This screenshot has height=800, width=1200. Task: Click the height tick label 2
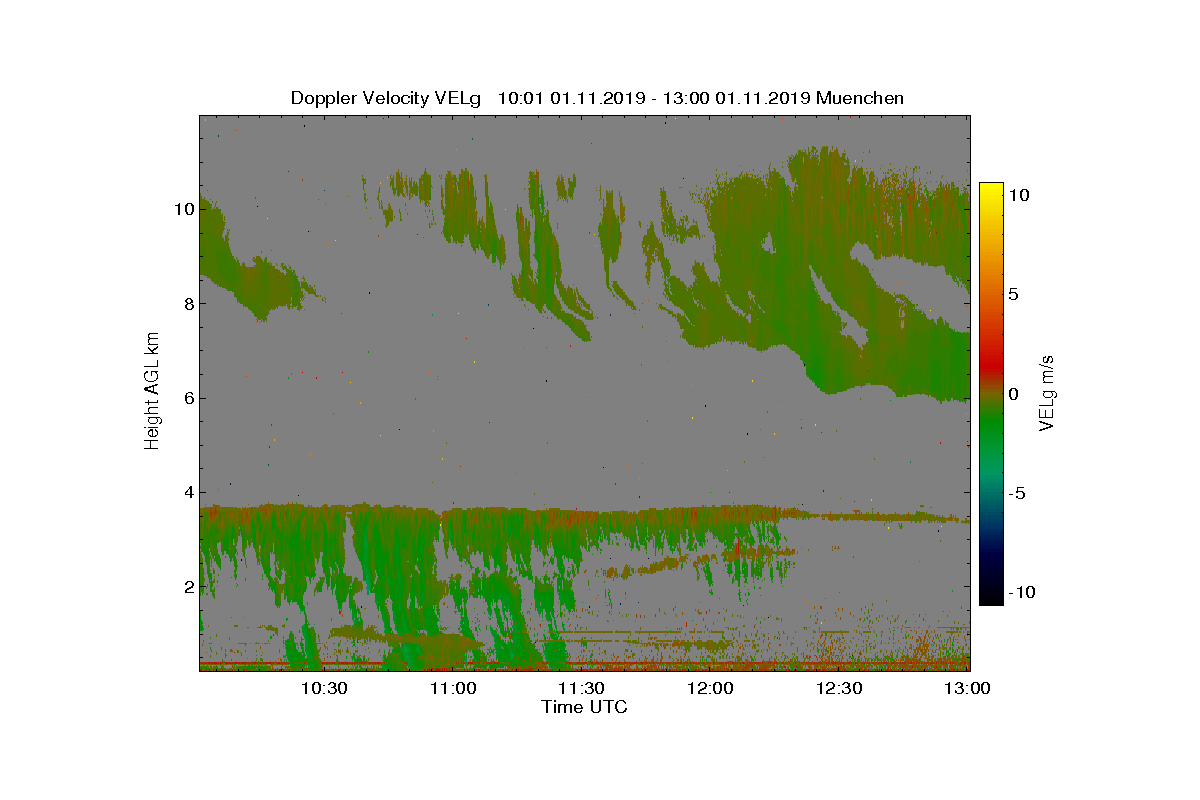click(188, 586)
